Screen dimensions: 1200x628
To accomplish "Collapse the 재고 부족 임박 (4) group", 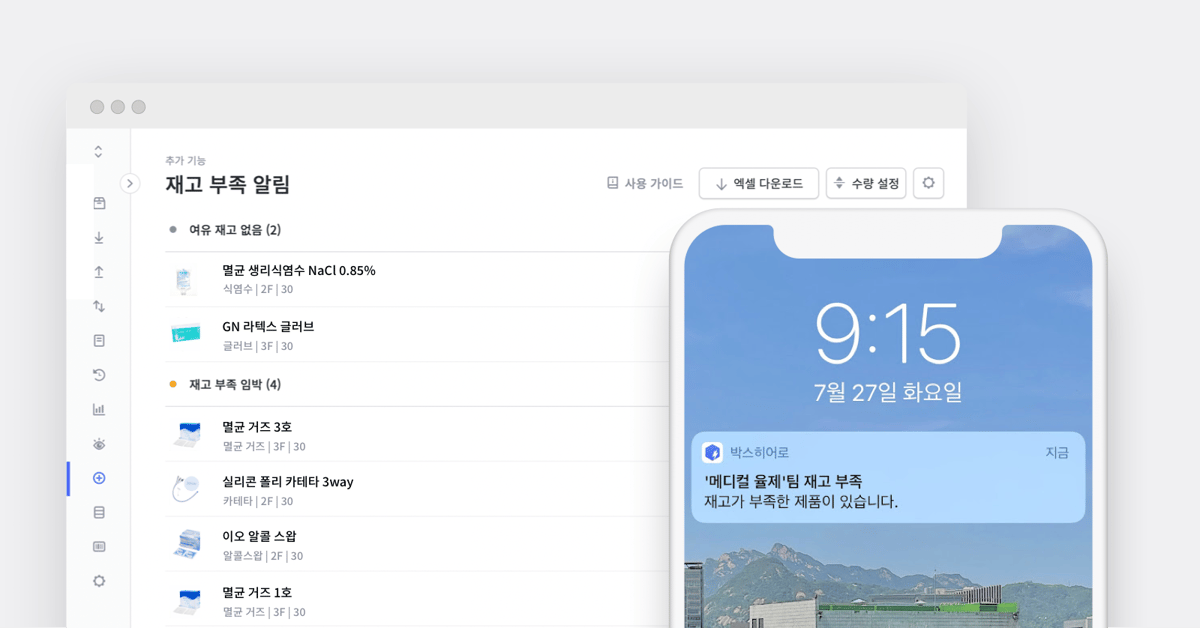I will (x=234, y=385).
